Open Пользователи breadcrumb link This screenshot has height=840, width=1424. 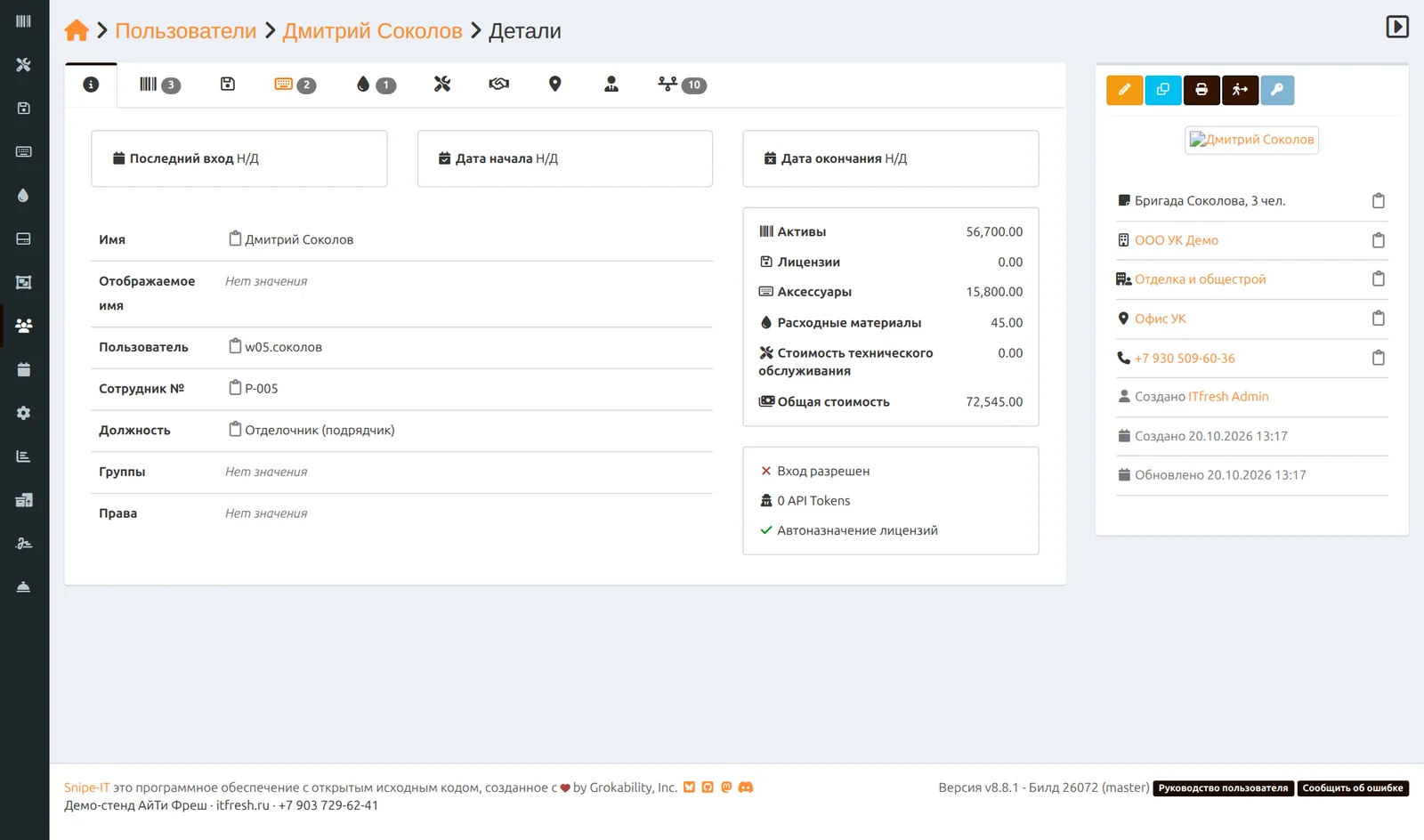click(x=186, y=30)
